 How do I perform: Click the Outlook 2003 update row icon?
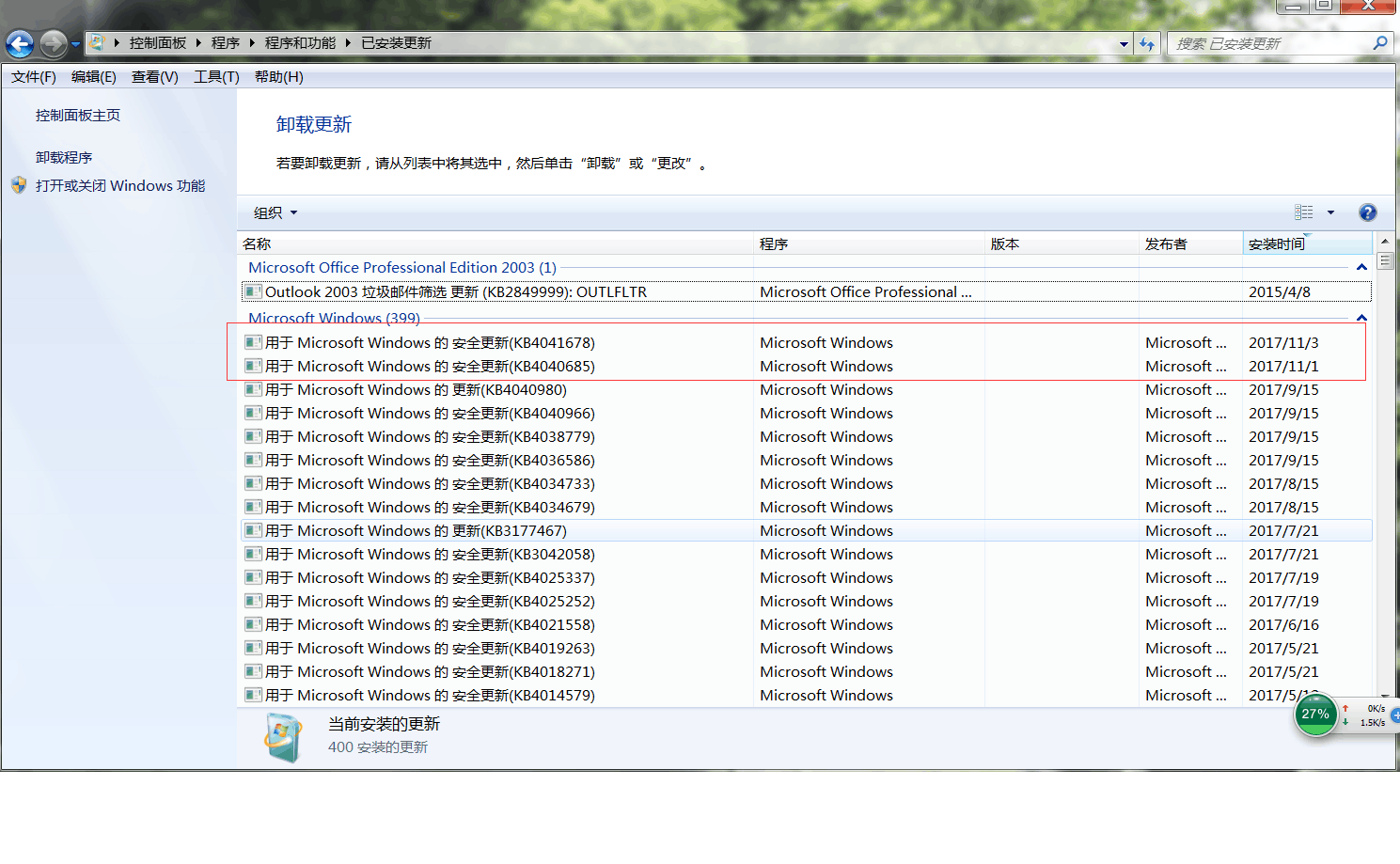click(252, 291)
